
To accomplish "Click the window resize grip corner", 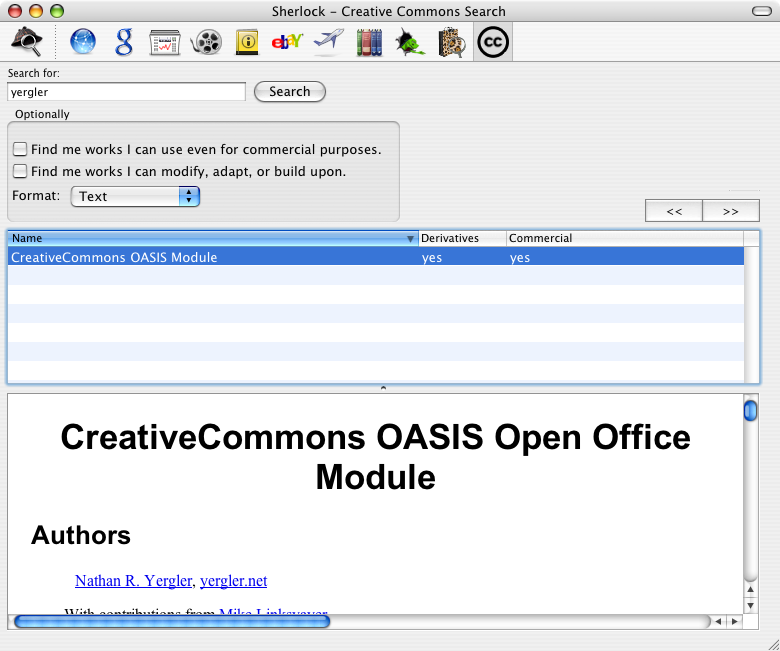I will coord(773,645).
